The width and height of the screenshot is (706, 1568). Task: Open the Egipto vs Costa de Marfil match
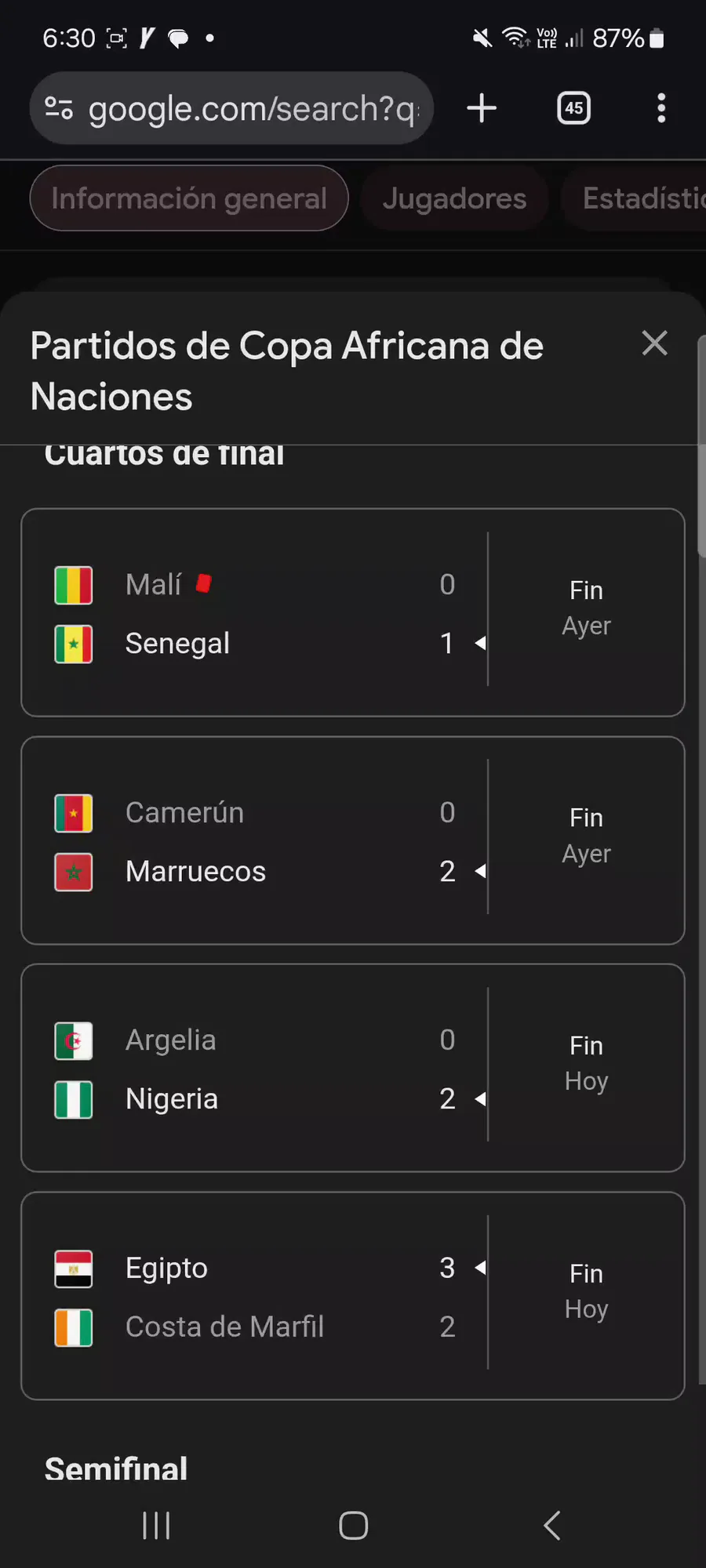click(x=353, y=1296)
